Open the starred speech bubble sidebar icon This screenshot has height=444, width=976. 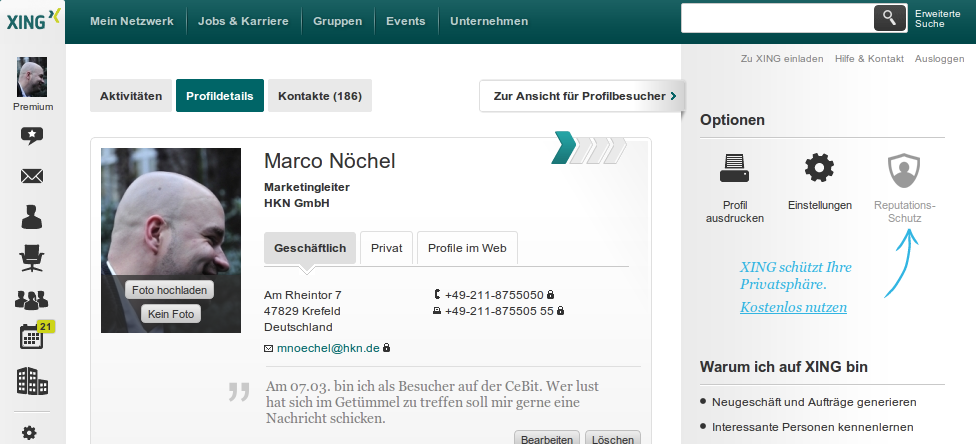(32, 136)
